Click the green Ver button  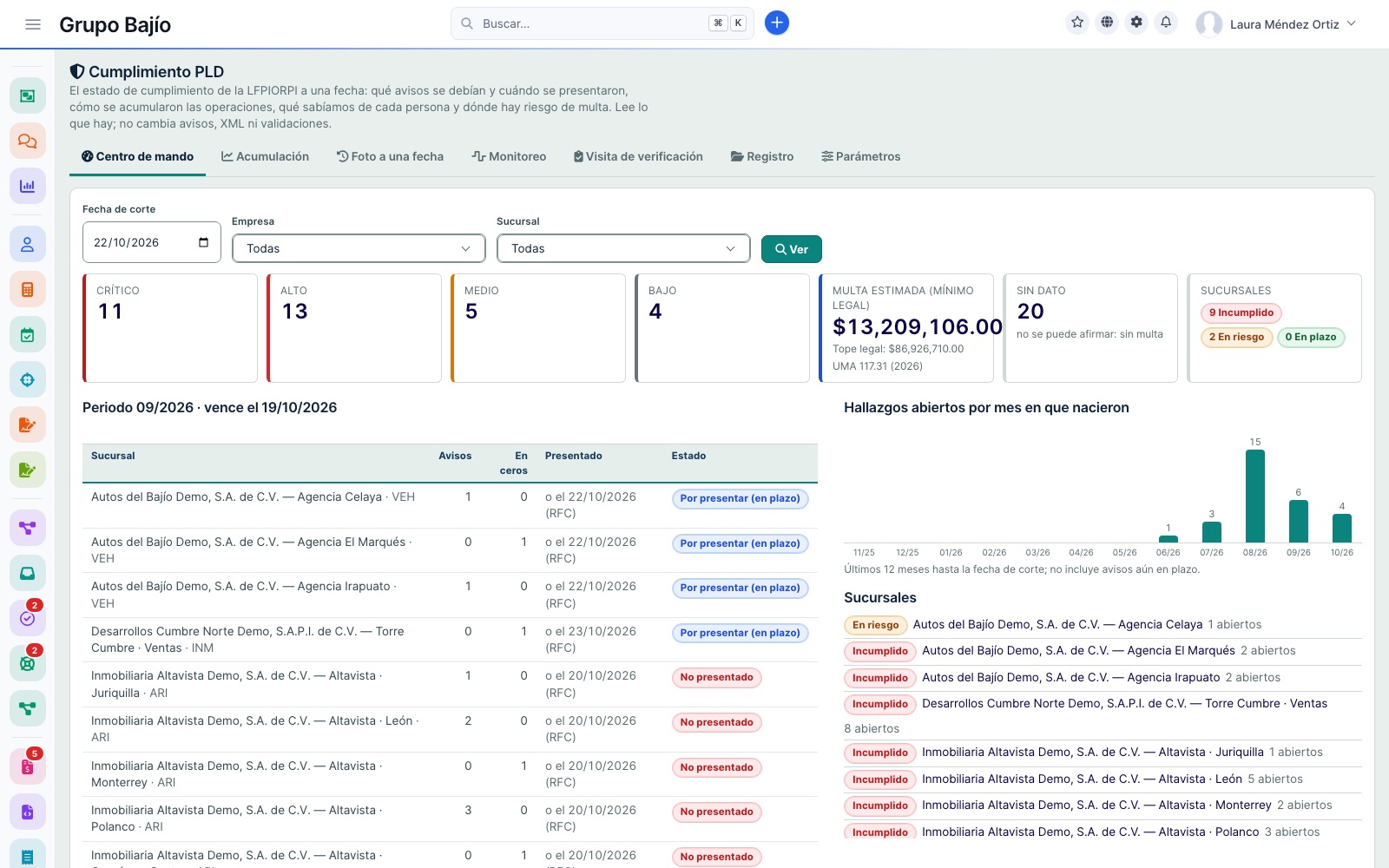792,249
